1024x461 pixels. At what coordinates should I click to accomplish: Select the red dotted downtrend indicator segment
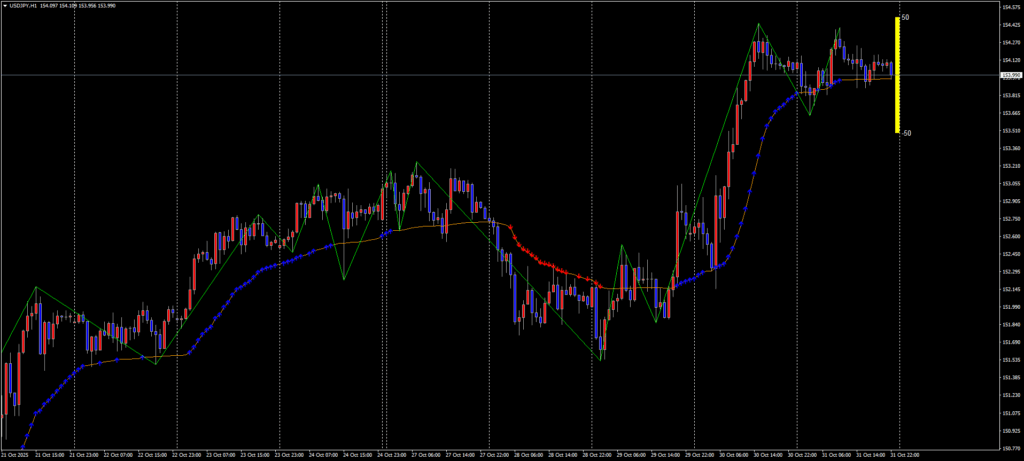pyautogui.click(x=550, y=265)
